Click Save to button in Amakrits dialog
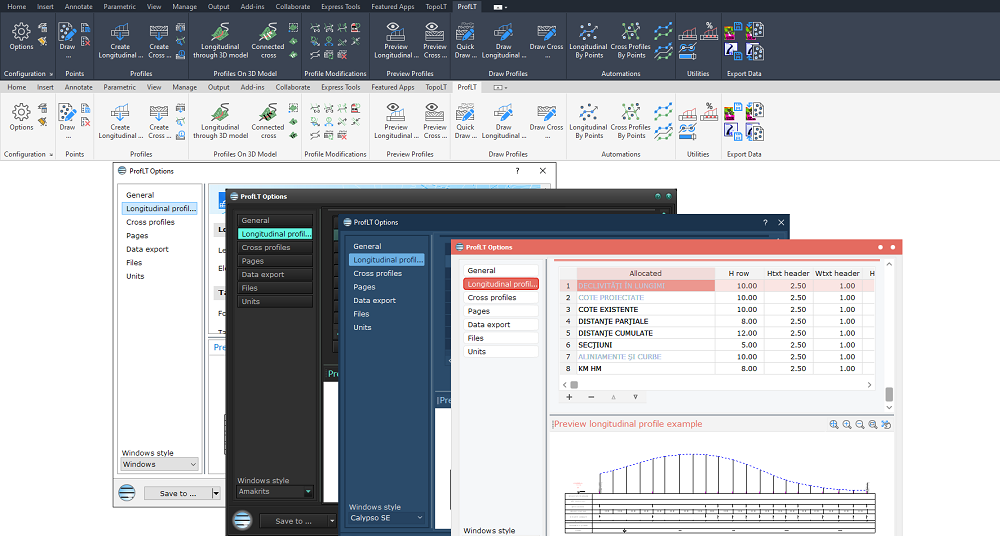 coord(293,521)
